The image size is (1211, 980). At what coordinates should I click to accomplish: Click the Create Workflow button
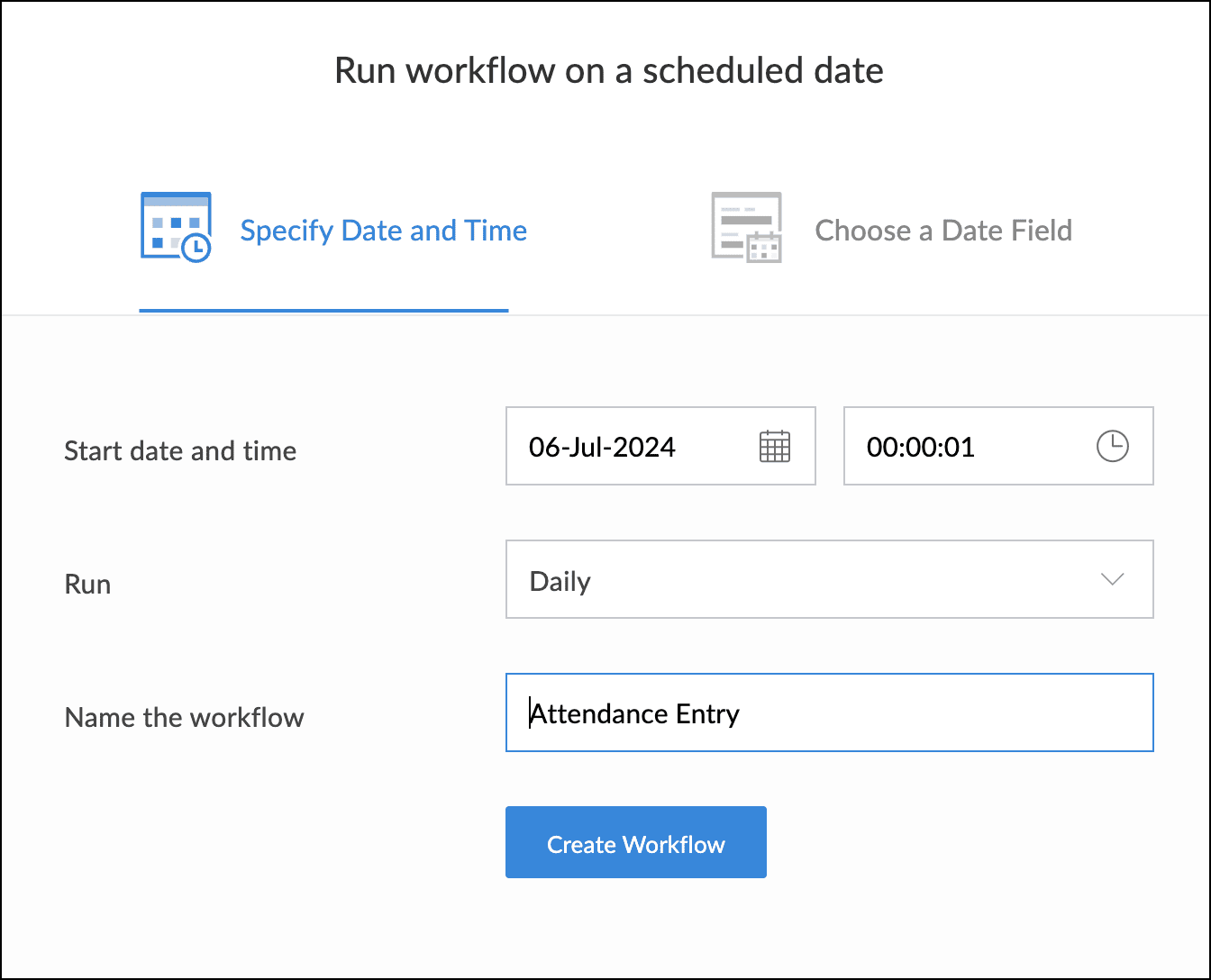coord(636,842)
